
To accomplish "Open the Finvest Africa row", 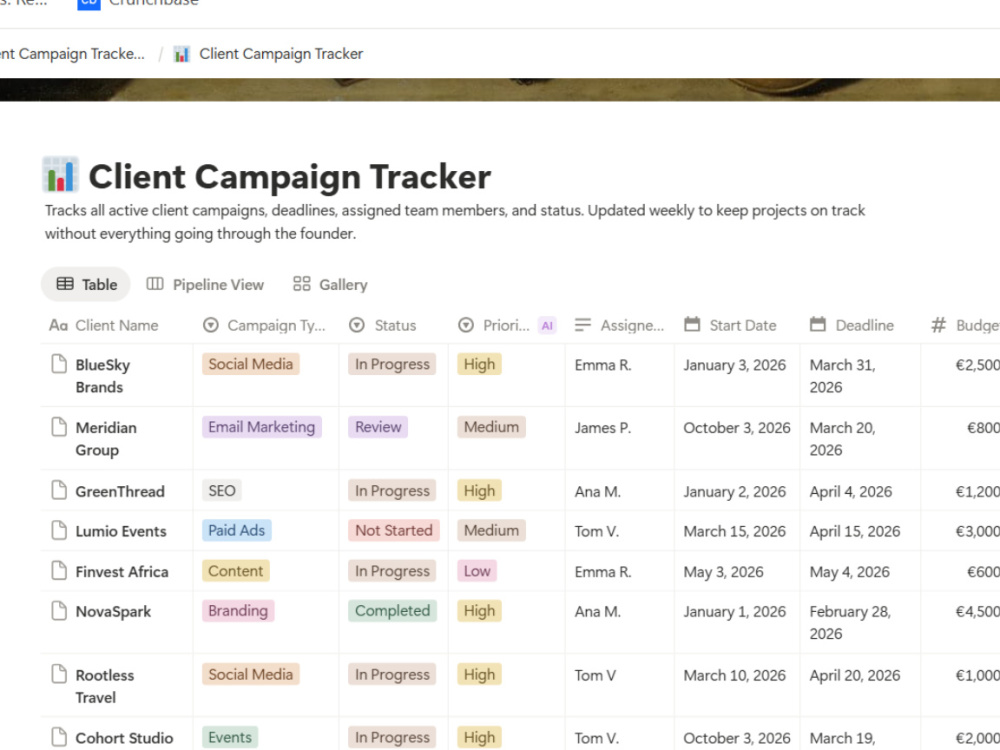I will pos(122,572).
